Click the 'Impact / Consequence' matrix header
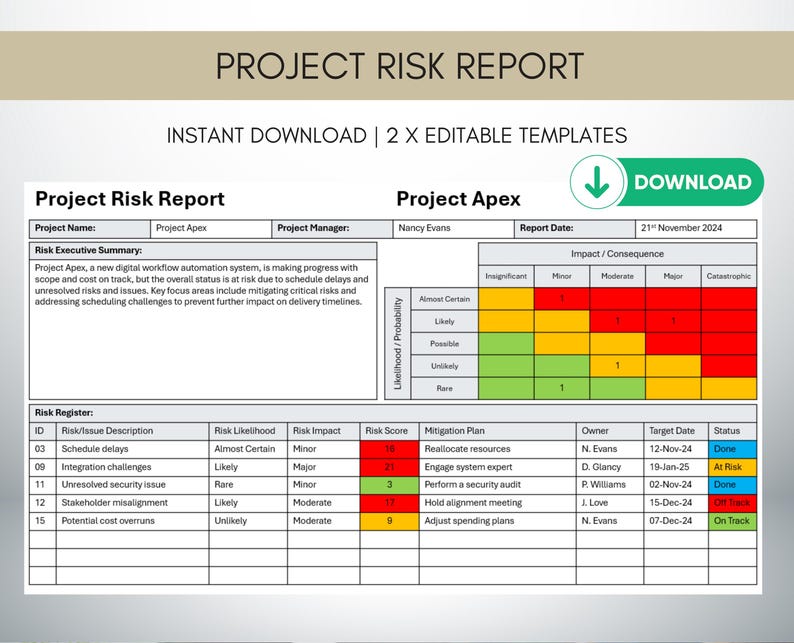 (617, 254)
